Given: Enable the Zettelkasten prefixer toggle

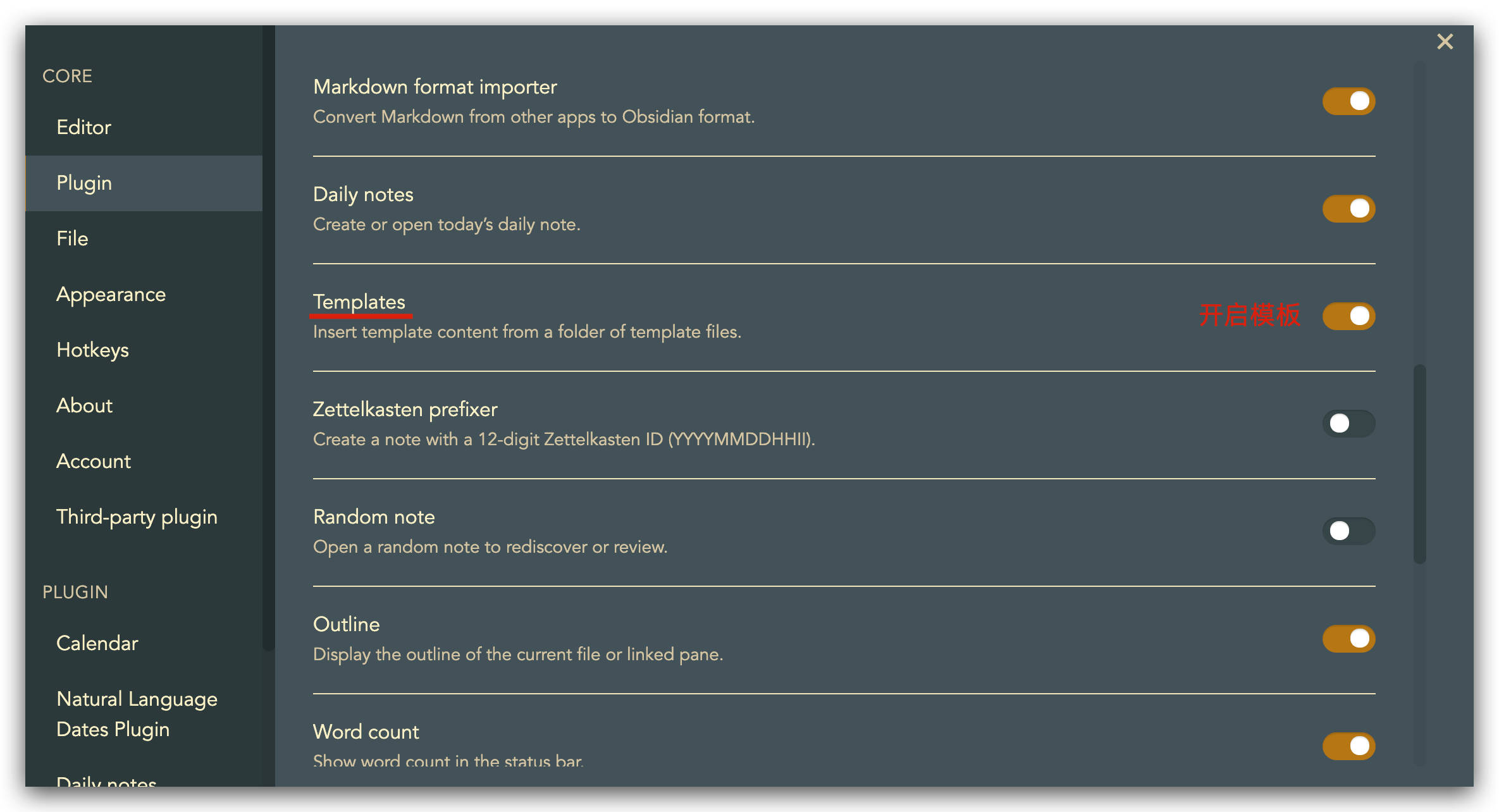Looking at the screenshot, I should point(1348,424).
